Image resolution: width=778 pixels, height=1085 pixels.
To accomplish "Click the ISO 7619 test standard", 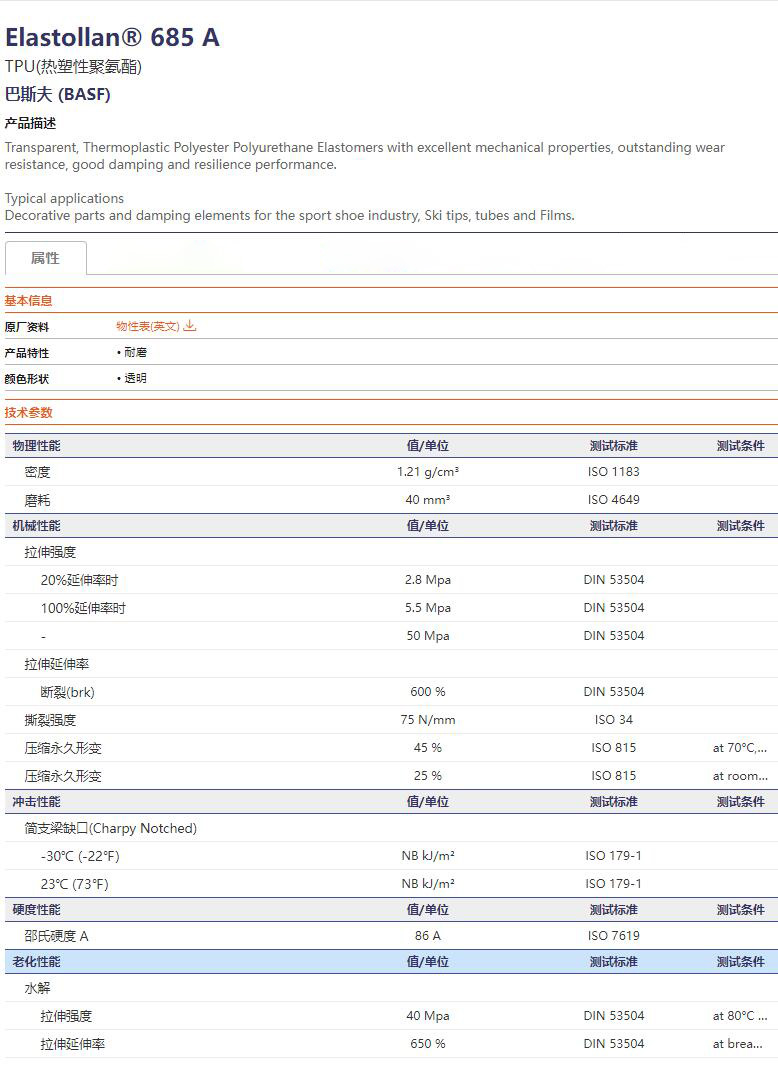I will [x=613, y=936].
